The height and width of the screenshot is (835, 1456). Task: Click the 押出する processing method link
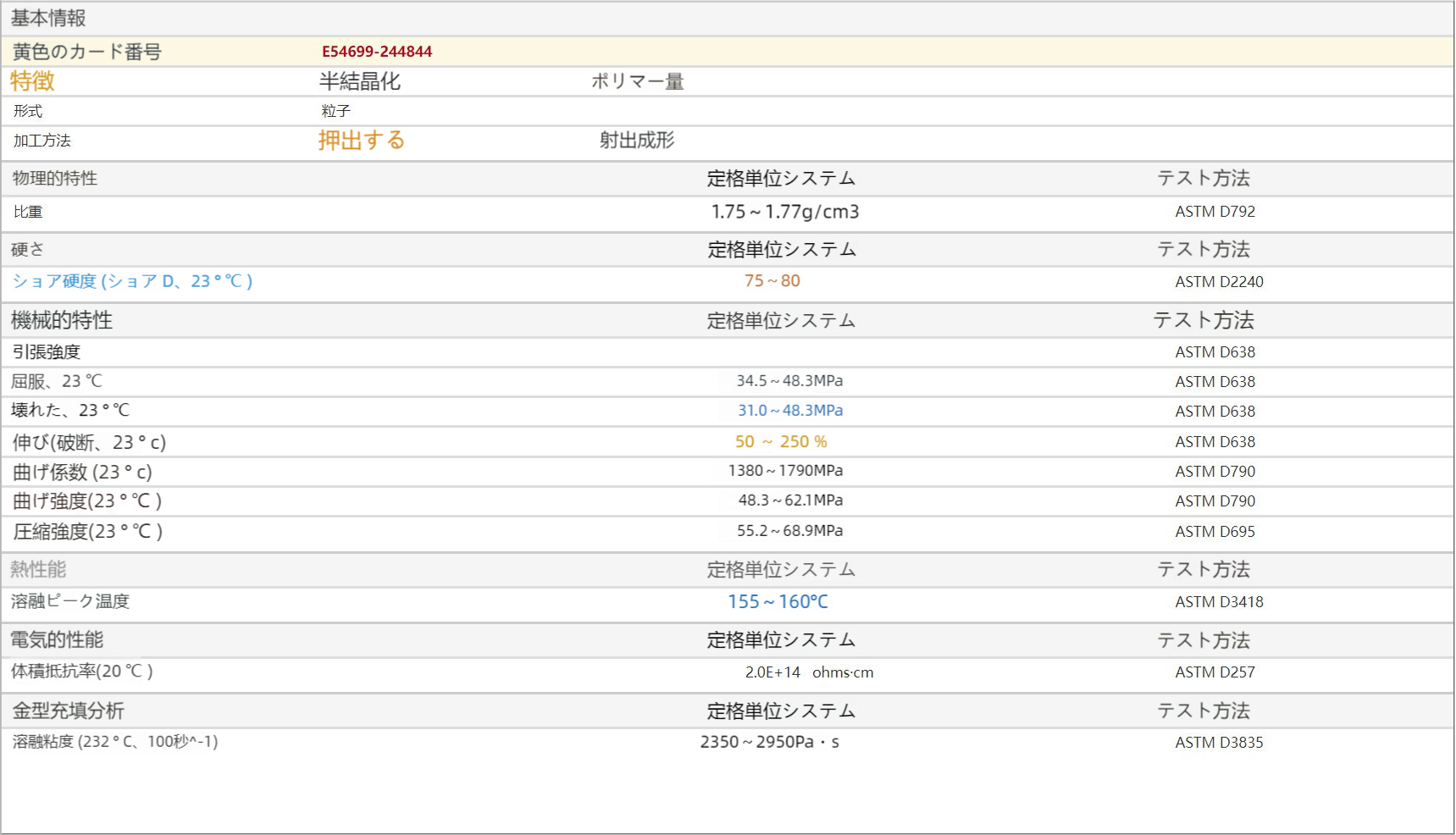[x=361, y=141]
